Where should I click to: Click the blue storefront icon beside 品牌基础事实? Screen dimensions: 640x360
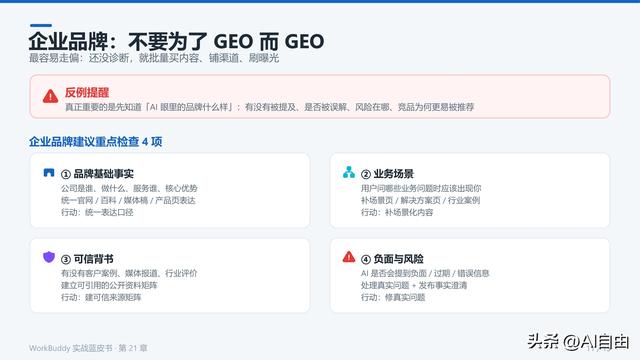(x=49, y=173)
